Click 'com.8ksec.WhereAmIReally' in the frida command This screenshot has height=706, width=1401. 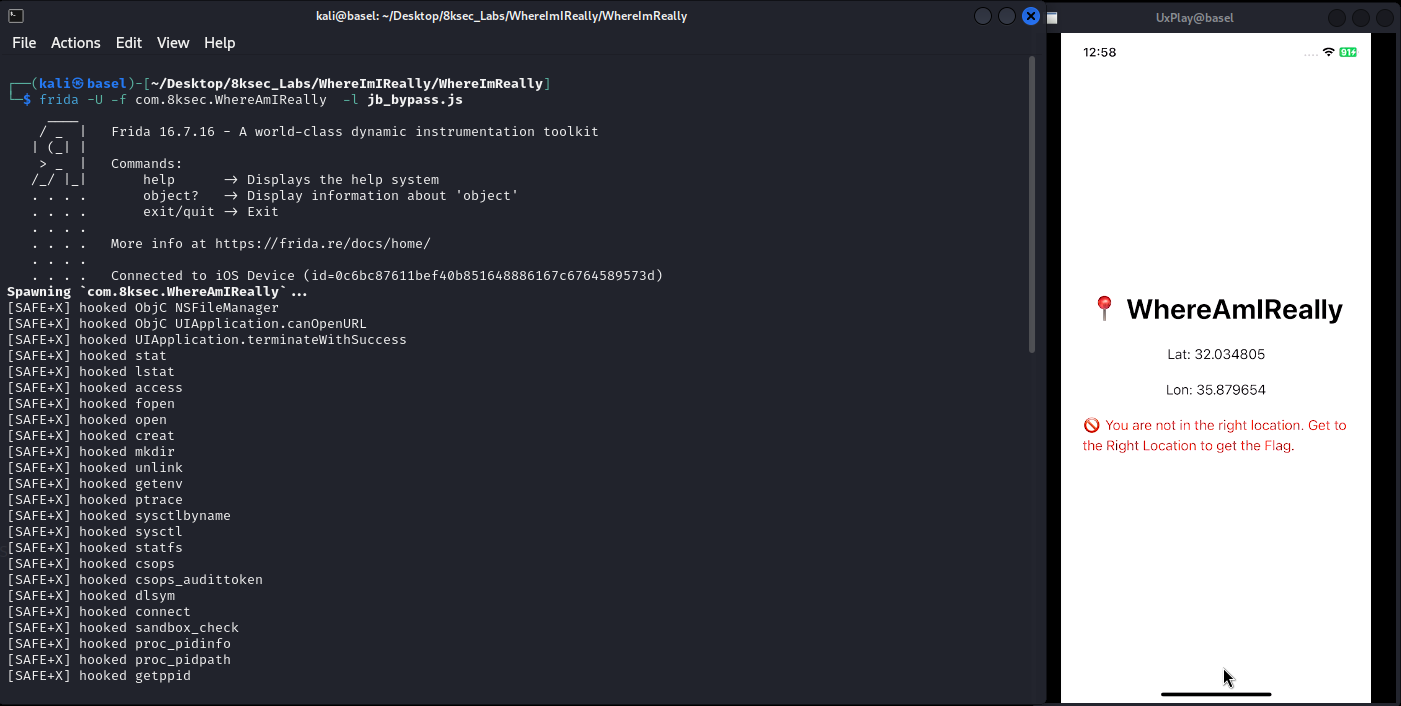pos(231,100)
